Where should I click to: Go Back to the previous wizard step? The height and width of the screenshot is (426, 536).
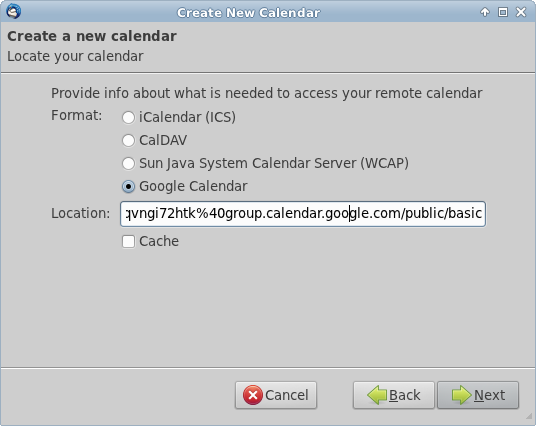(393, 395)
